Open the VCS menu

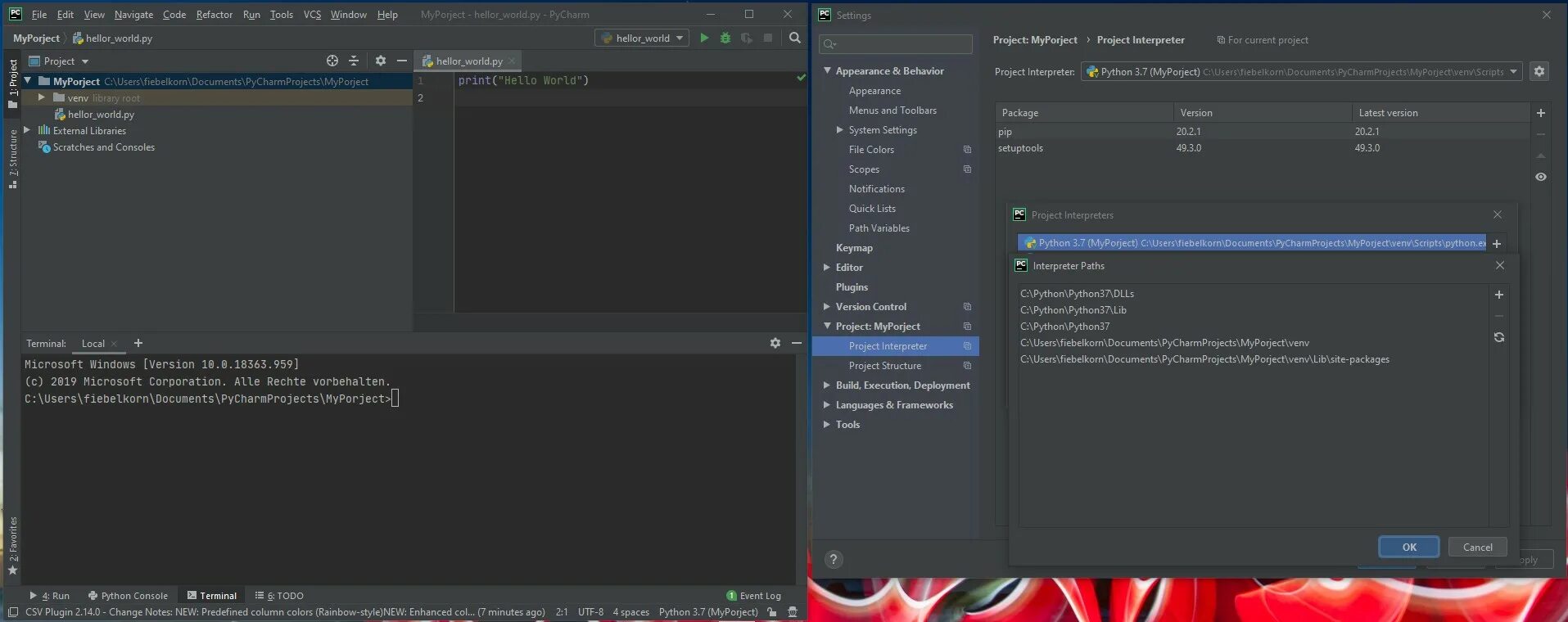(312, 14)
